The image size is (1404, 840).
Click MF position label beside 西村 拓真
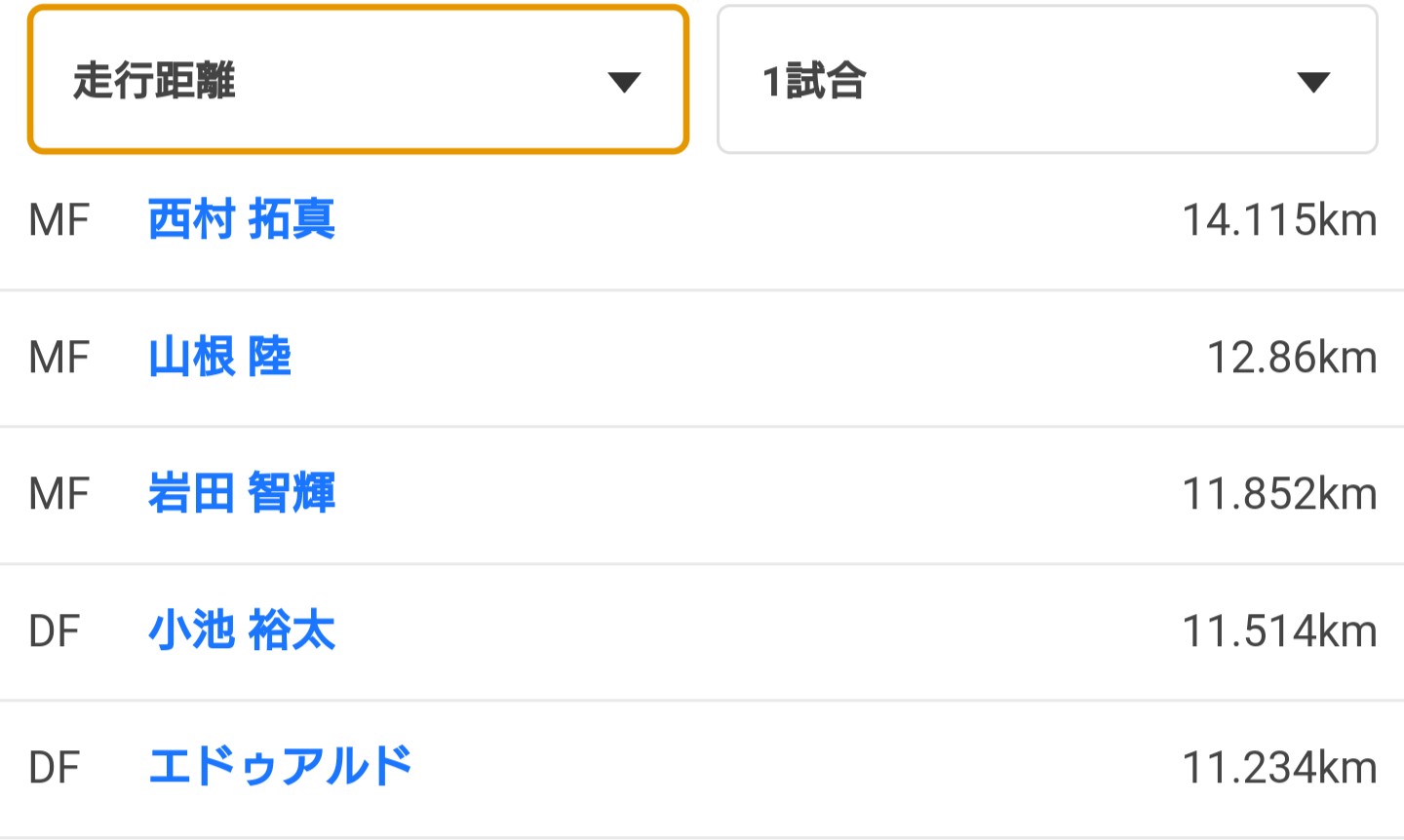(59, 220)
